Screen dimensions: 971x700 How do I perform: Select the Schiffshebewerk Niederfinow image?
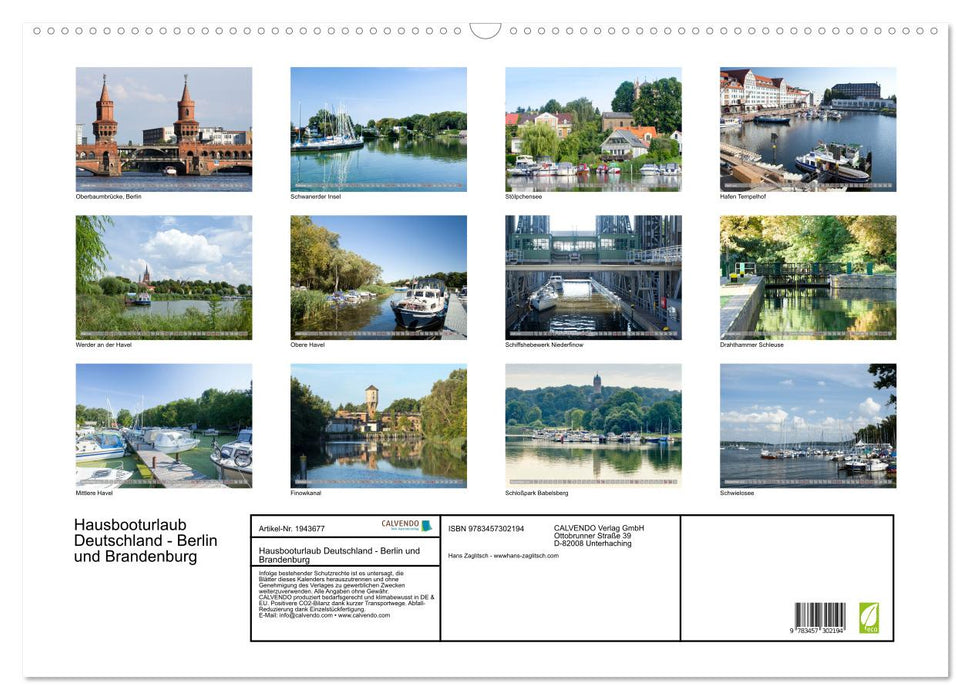pos(593,278)
